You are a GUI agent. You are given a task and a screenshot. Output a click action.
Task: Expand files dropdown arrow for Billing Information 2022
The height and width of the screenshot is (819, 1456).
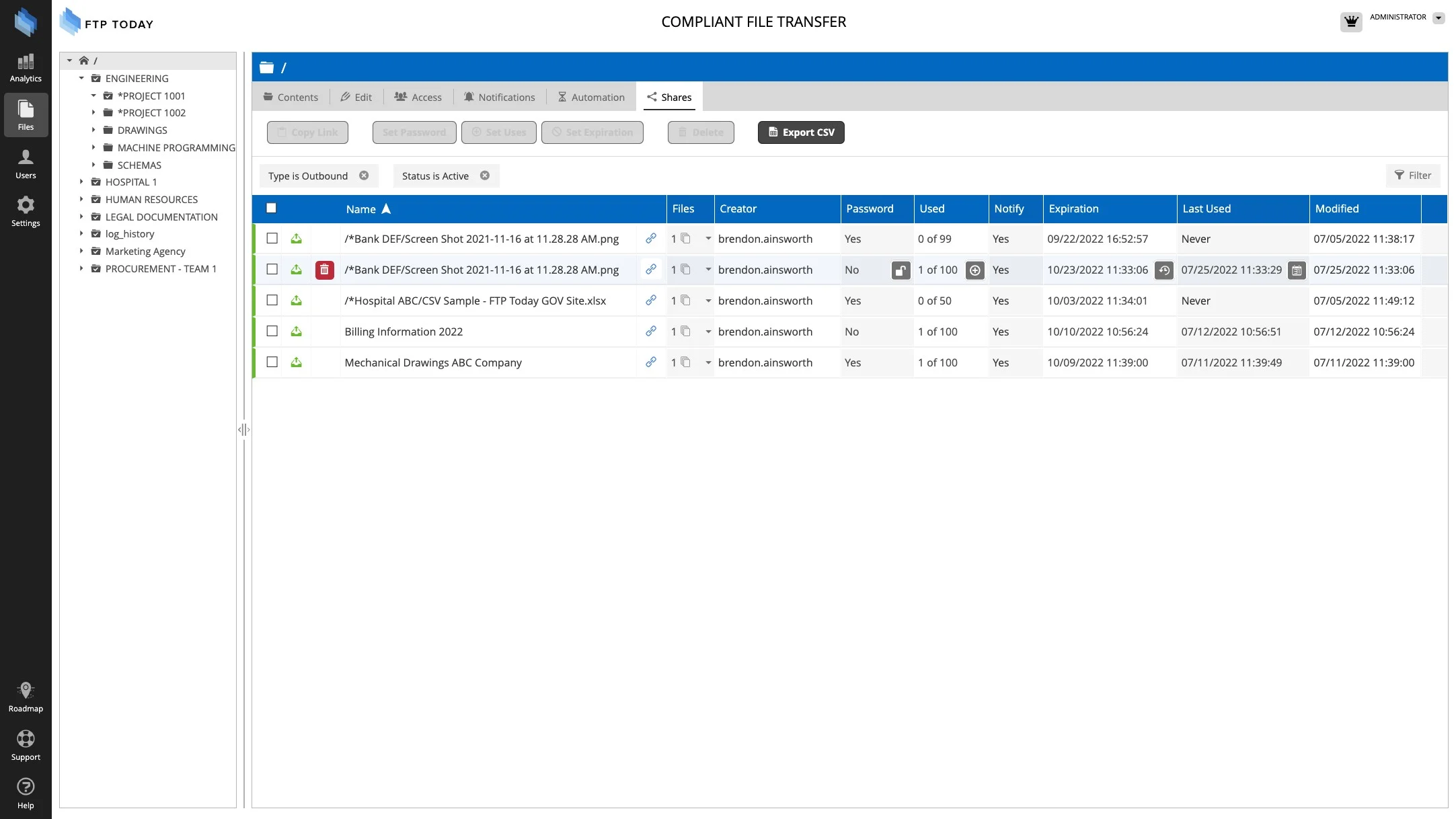pyautogui.click(x=708, y=332)
